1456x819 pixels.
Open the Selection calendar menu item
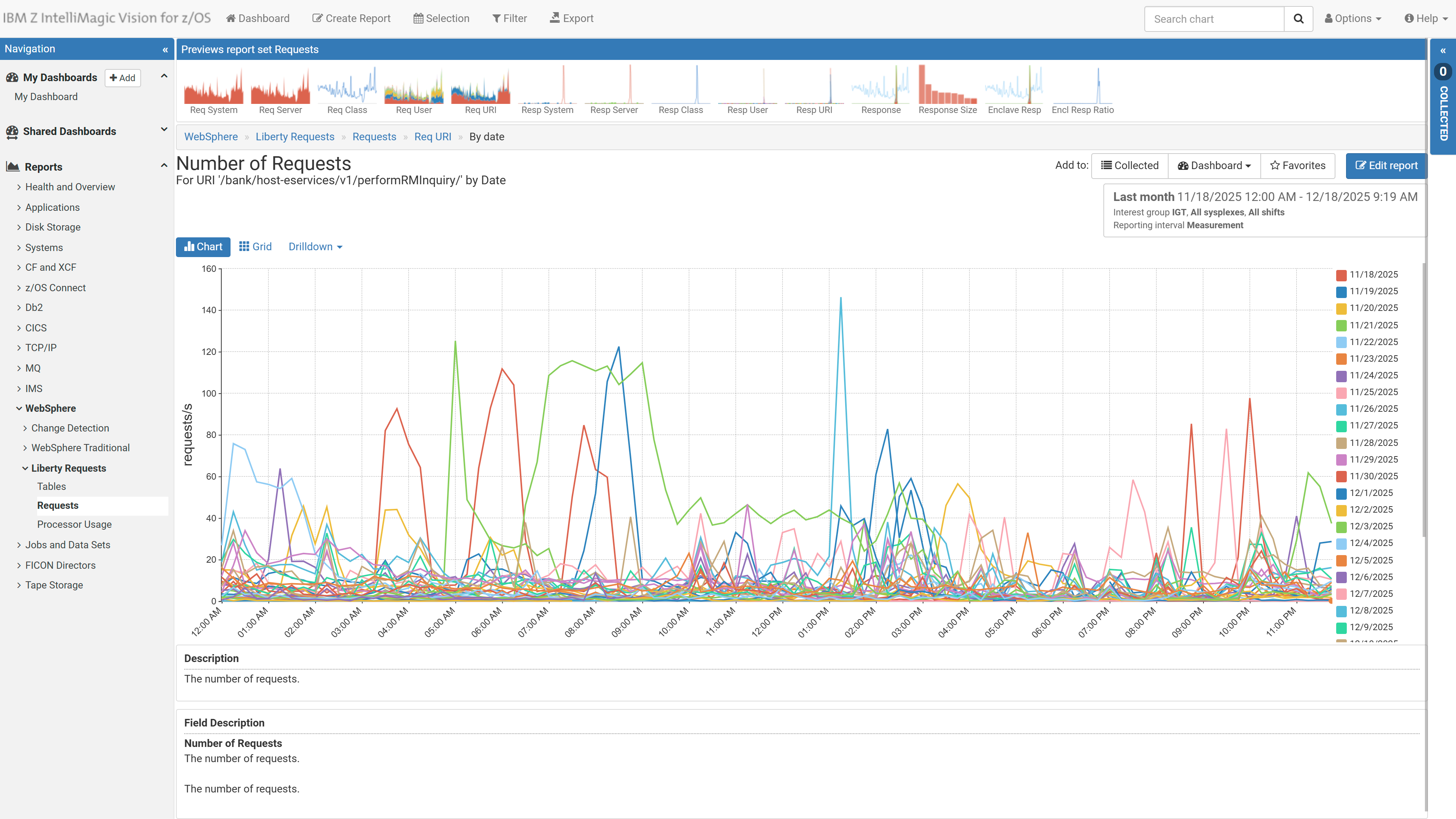[x=441, y=18]
